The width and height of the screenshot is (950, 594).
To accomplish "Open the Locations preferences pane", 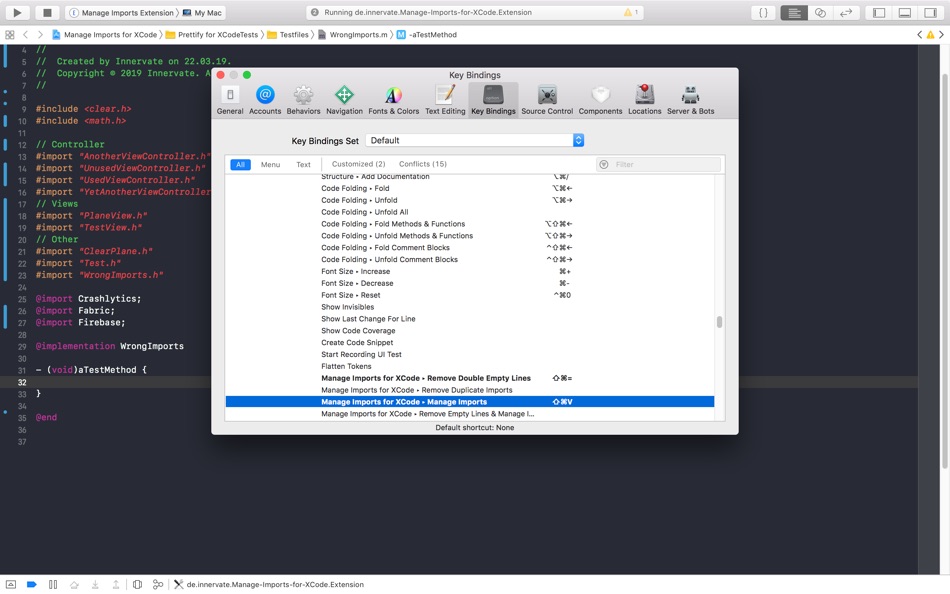I will [x=644, y=100].
